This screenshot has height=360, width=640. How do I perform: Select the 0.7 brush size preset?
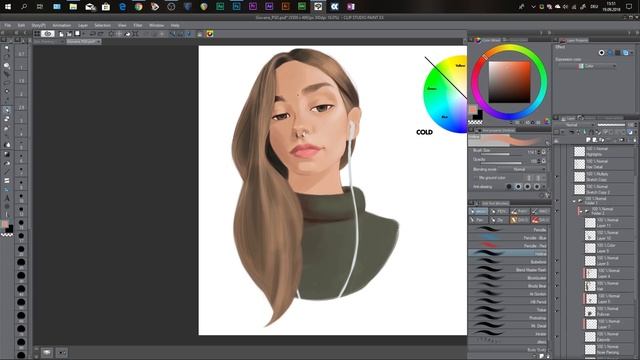(21, 54)
